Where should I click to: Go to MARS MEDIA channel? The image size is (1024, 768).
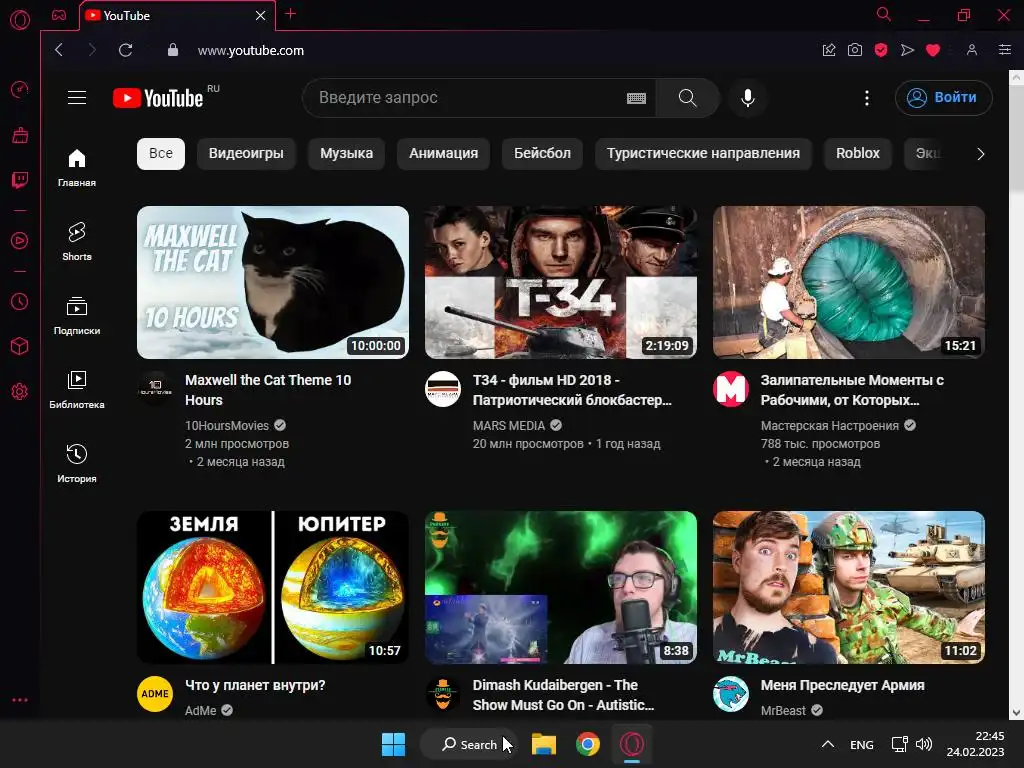(509, 426)
